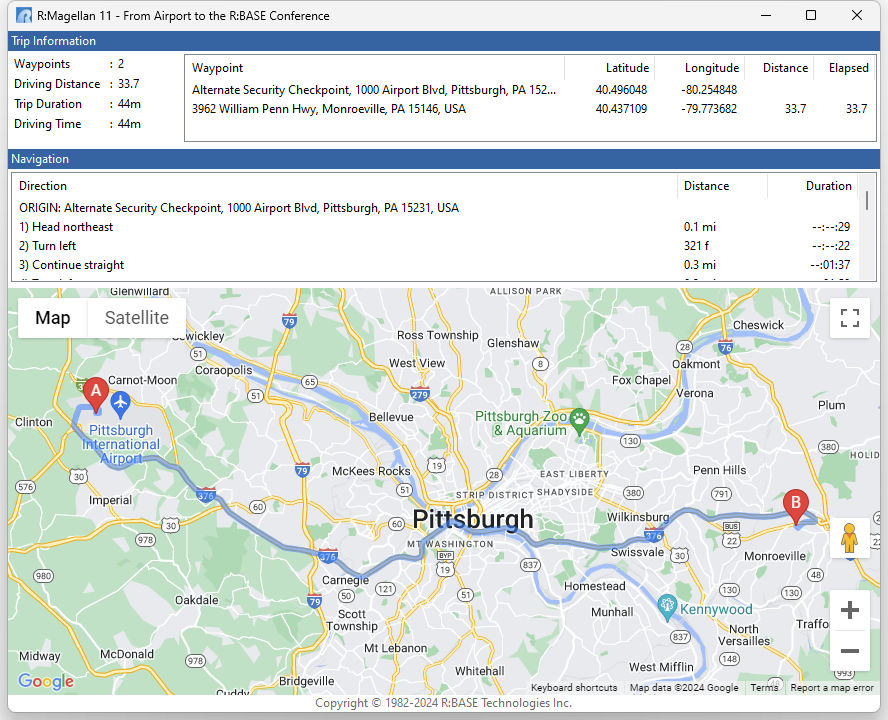
Task: Click Report a map error
Action: (831, 687)
